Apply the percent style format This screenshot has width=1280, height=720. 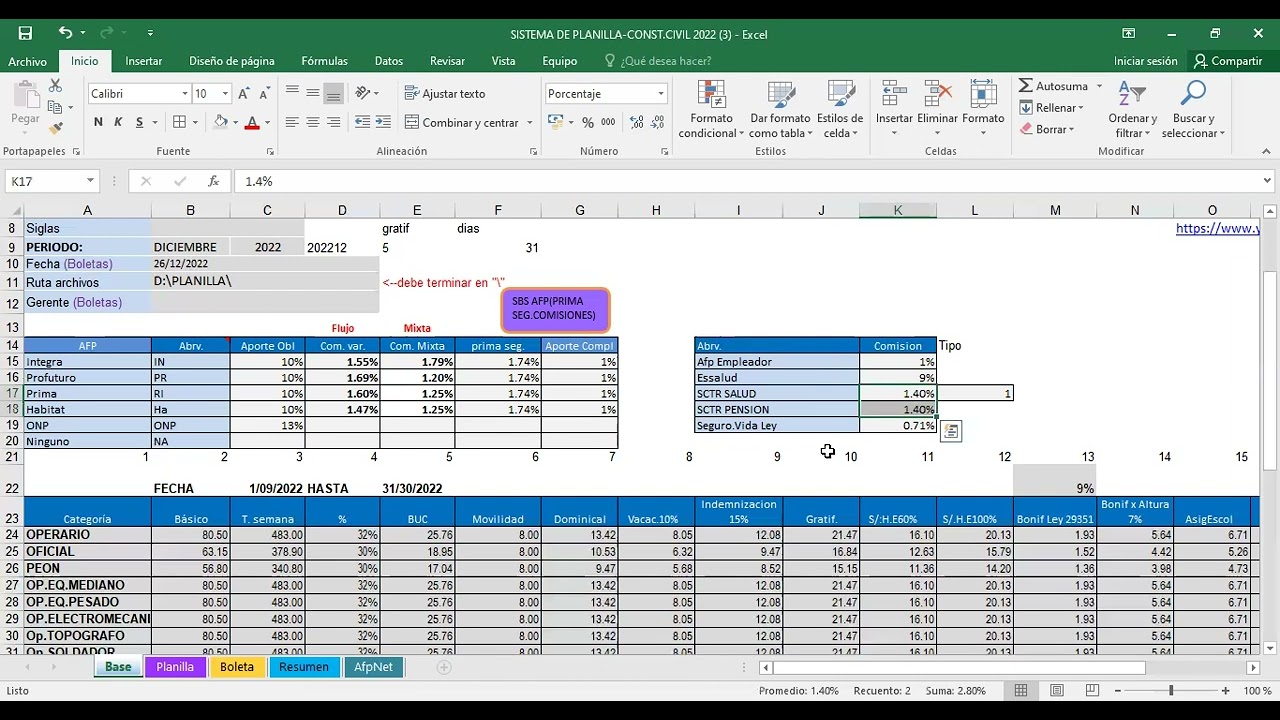click(587, 122)
